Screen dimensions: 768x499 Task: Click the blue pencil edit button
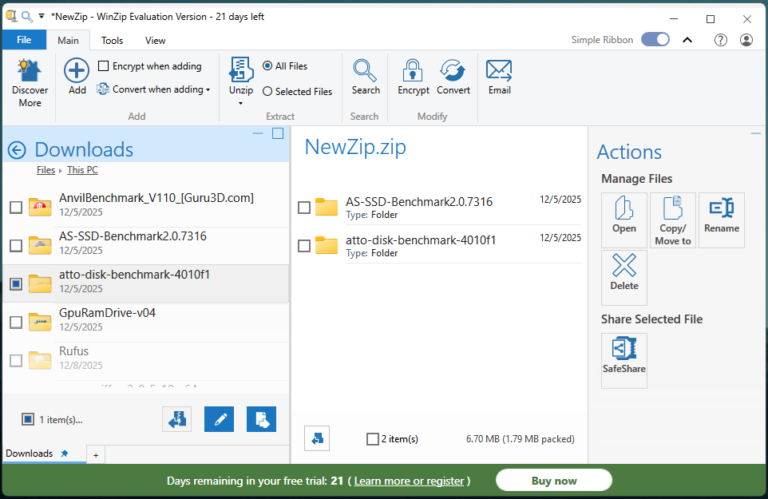pyautogui.click(x=219, y=419)
